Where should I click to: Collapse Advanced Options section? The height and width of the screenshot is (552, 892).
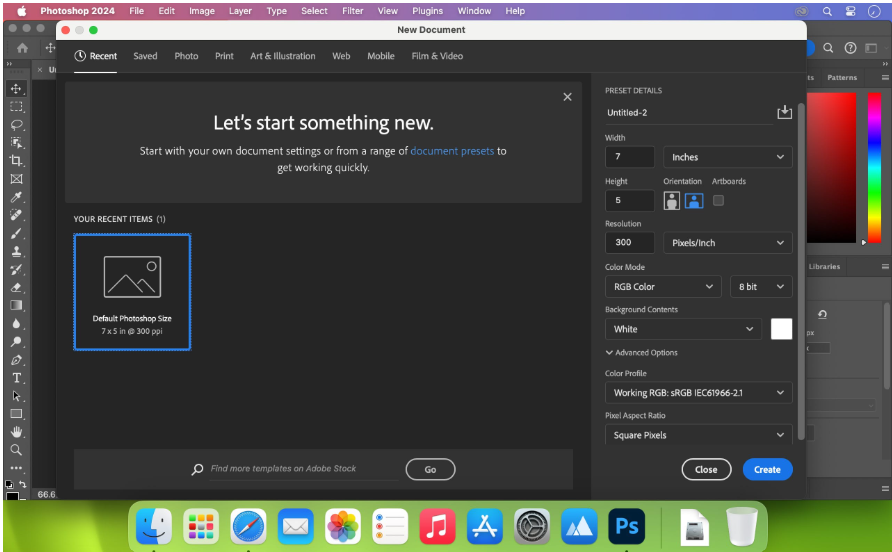[x=642, y=353]
